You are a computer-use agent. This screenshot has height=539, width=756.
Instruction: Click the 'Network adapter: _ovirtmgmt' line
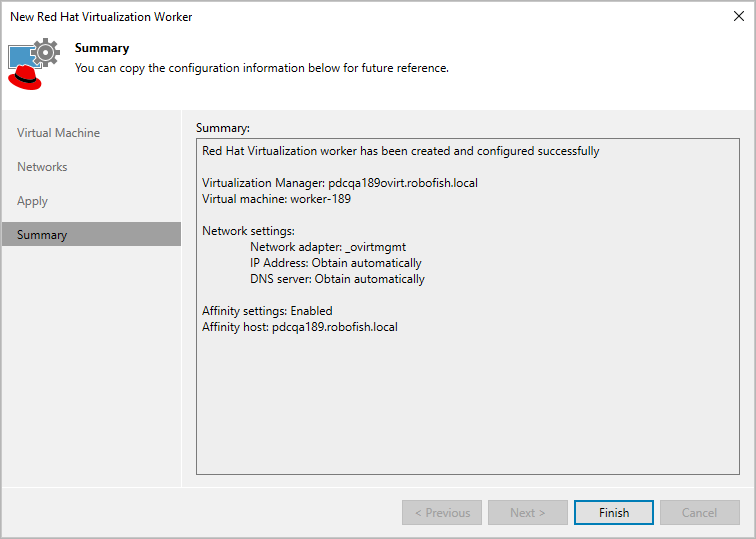(x=328, y=247)
